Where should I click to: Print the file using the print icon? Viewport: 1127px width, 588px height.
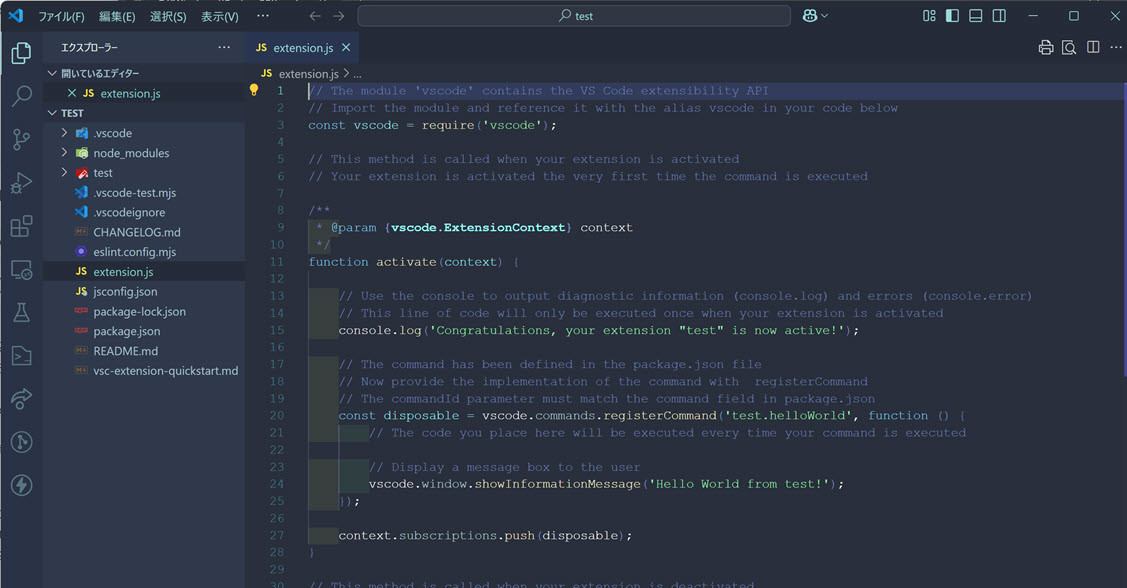click(x=1045, y=46)
